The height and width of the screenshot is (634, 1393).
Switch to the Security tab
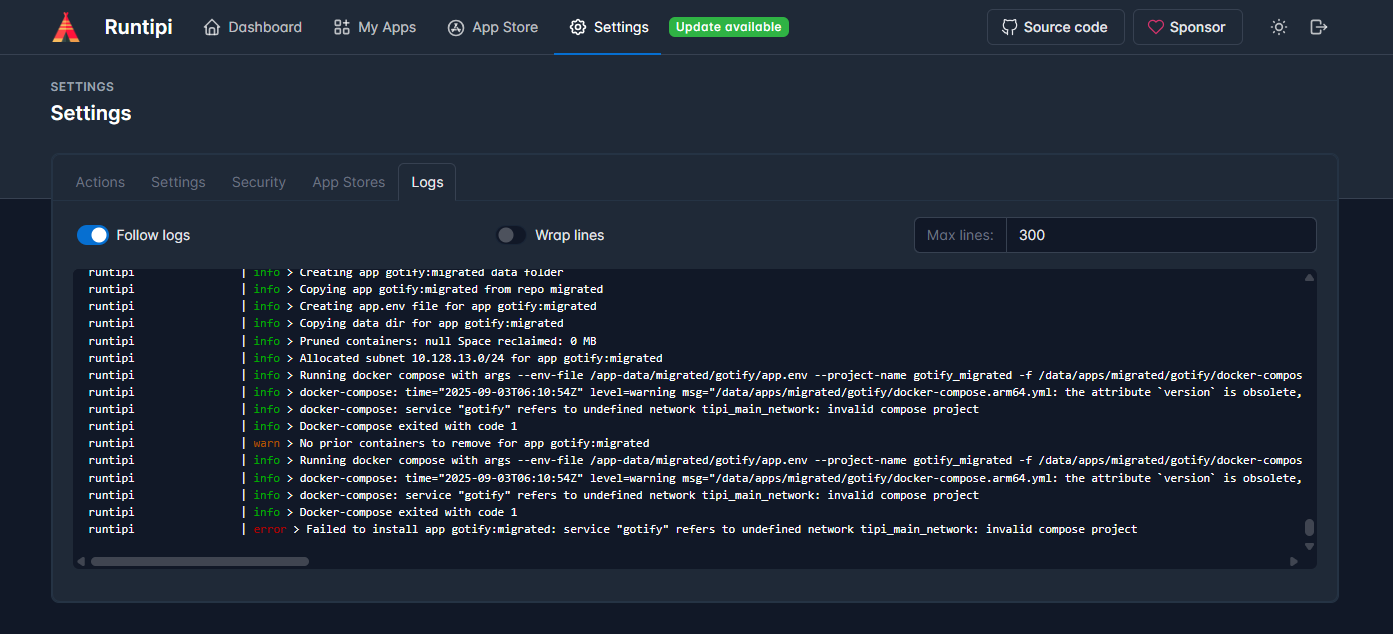(259, 182)
